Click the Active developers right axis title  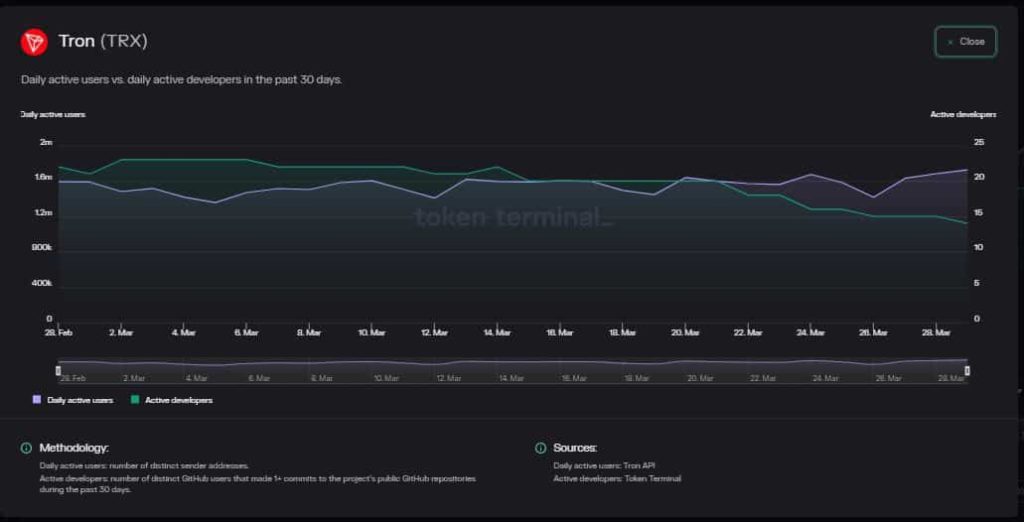[x=963, y=115]
